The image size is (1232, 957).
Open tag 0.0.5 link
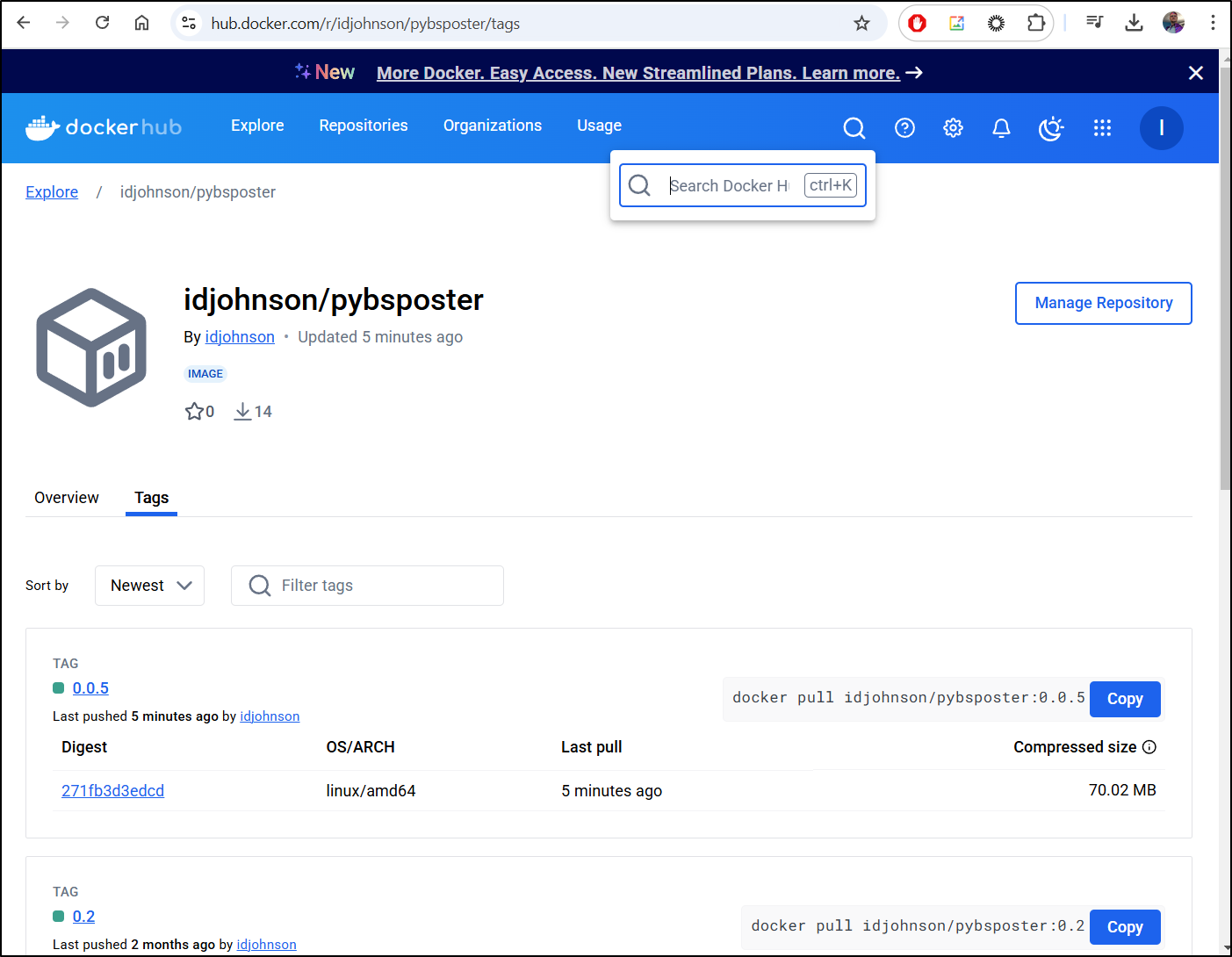[x=90, y=688]
